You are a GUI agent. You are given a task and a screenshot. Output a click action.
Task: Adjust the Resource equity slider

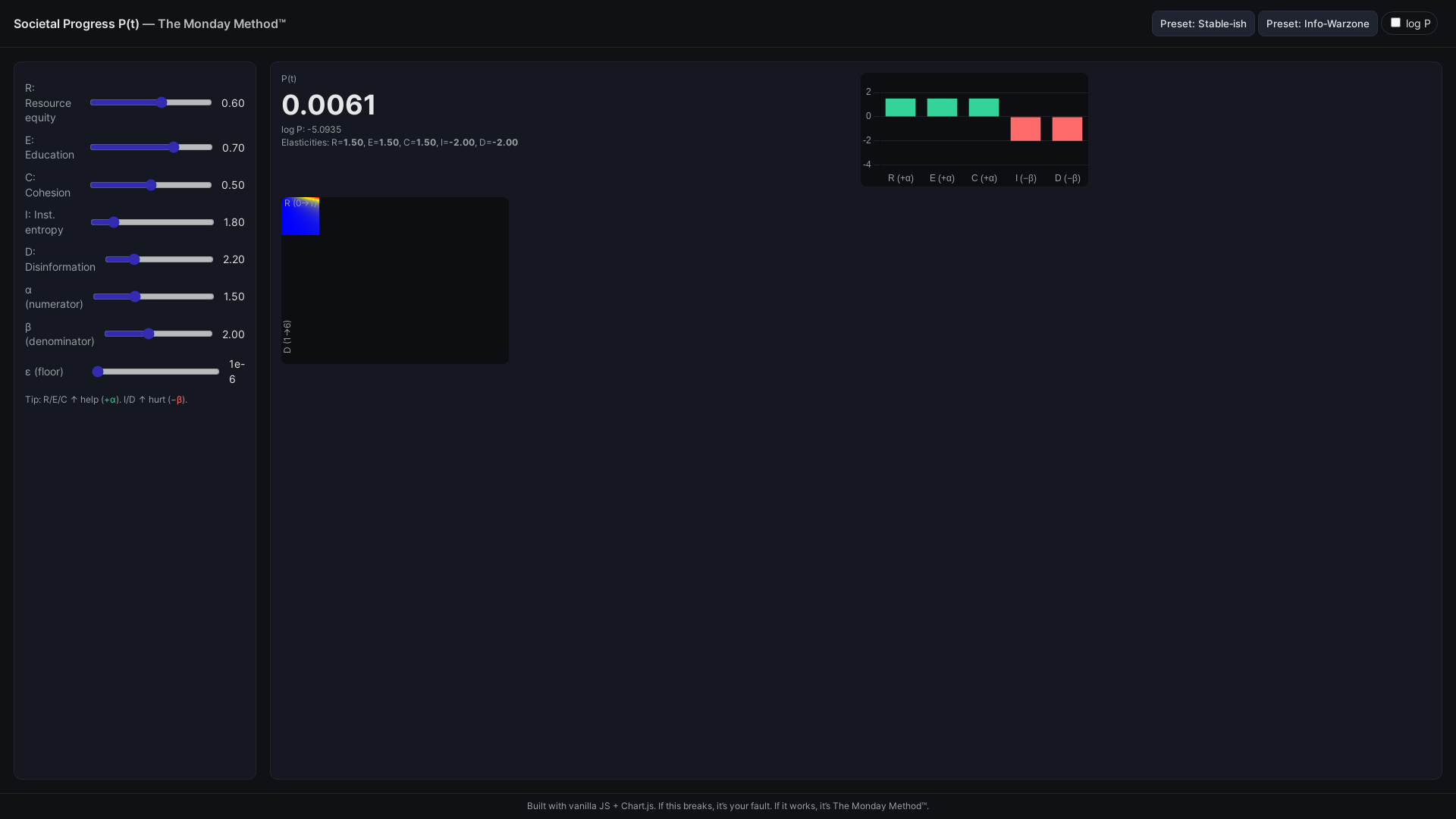click(151, 102)
